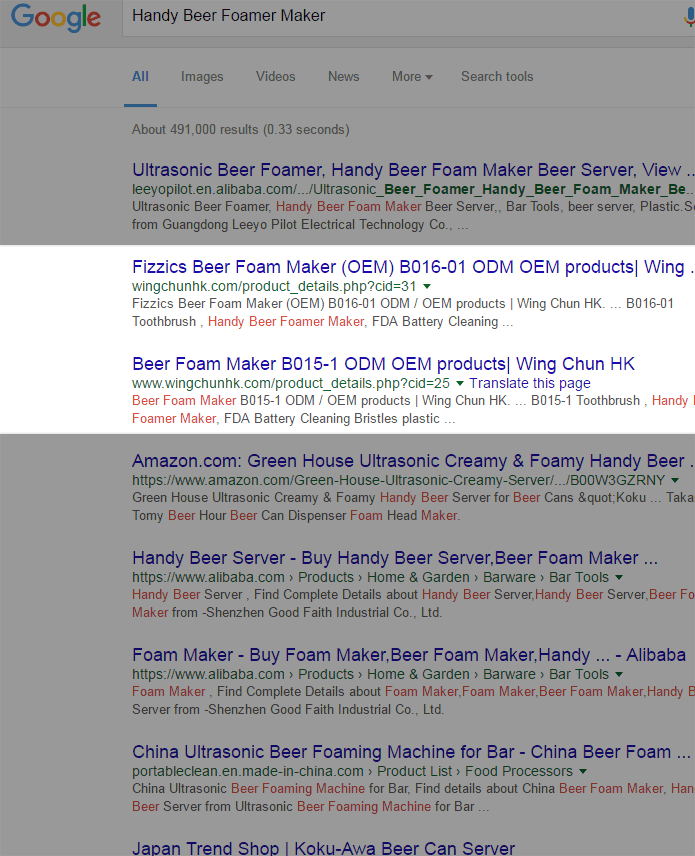Click Translate this page link
The width and height of the screenshot is (695, 856).
click(530, 383)
